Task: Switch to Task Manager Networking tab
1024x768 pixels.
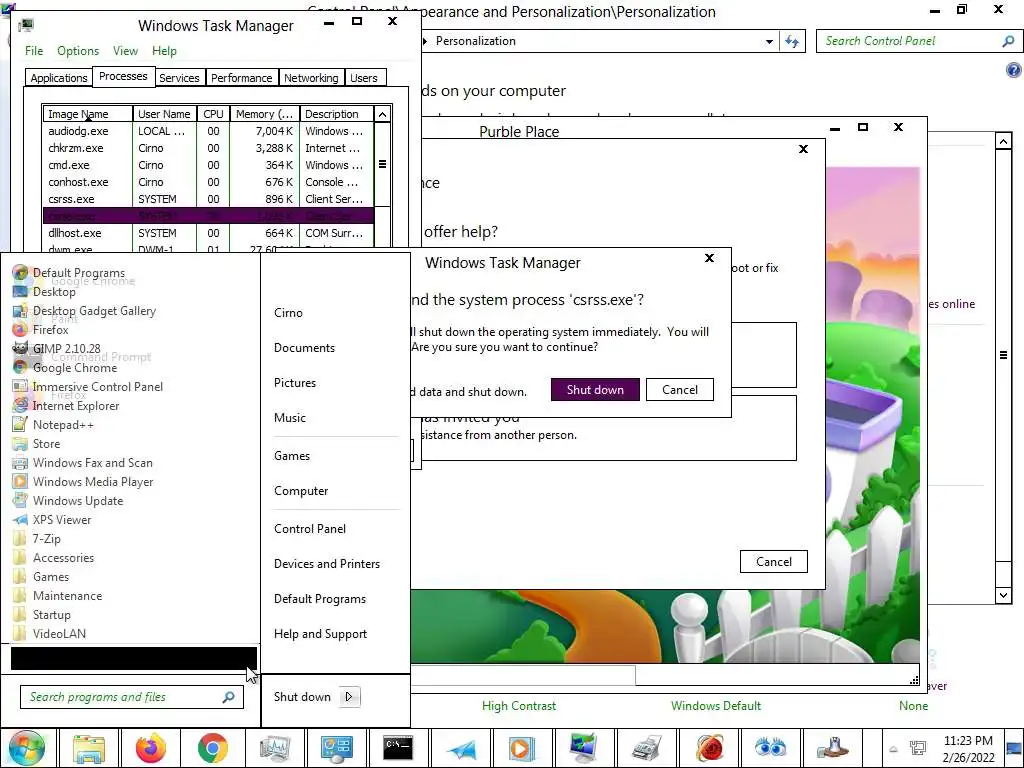Action: tap(311, 78)
